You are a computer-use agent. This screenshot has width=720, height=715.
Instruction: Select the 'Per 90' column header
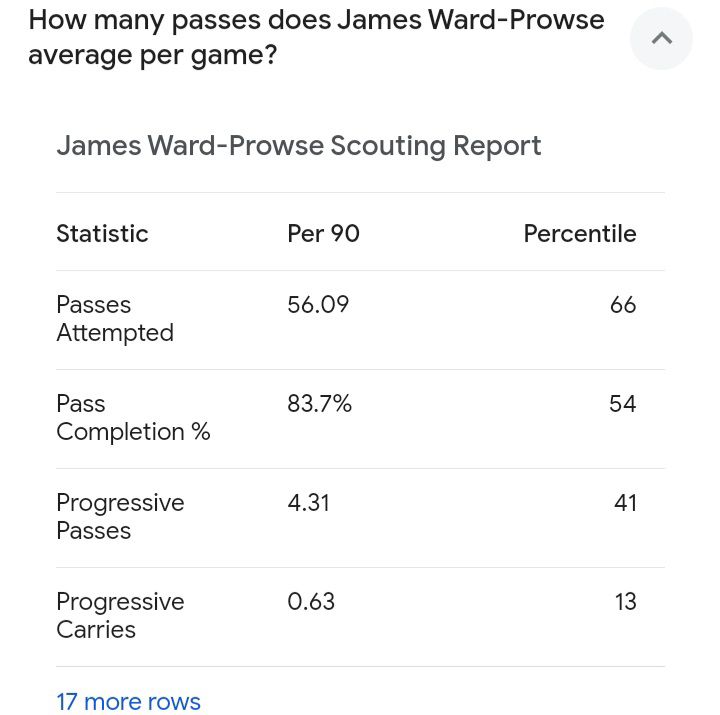click(x=323, y=233)
